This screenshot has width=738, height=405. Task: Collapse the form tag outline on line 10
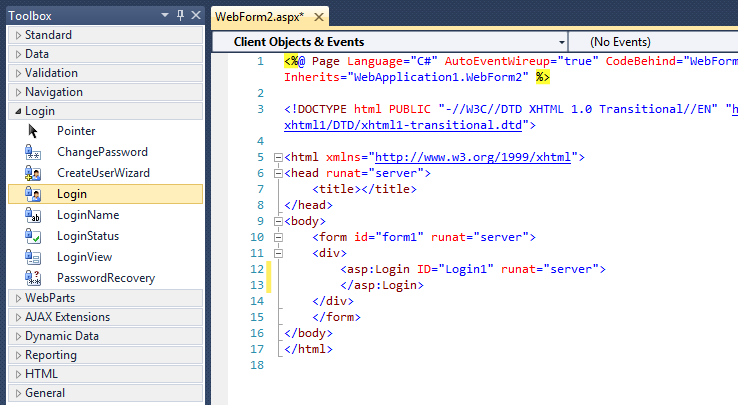(x=278, y=238)
